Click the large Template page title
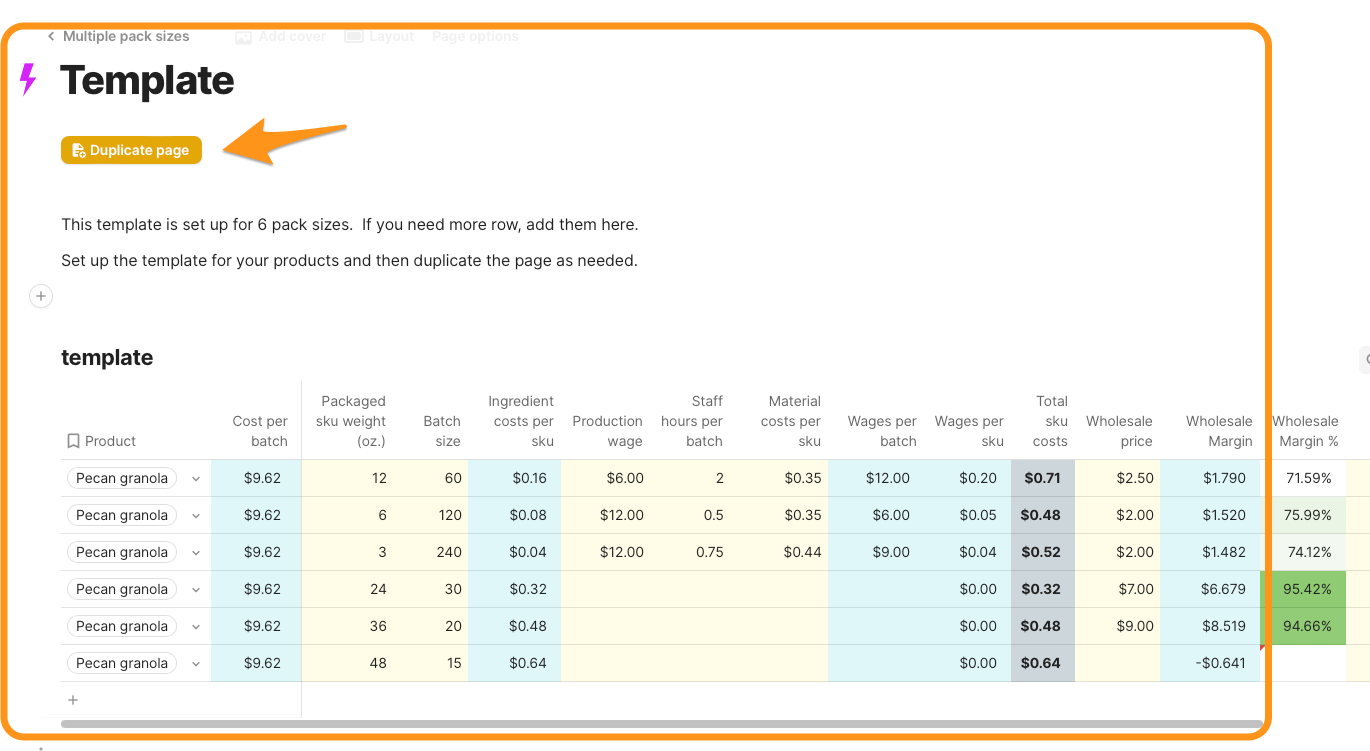This screenshot has width=1370, height=751. tap(147, 80)
